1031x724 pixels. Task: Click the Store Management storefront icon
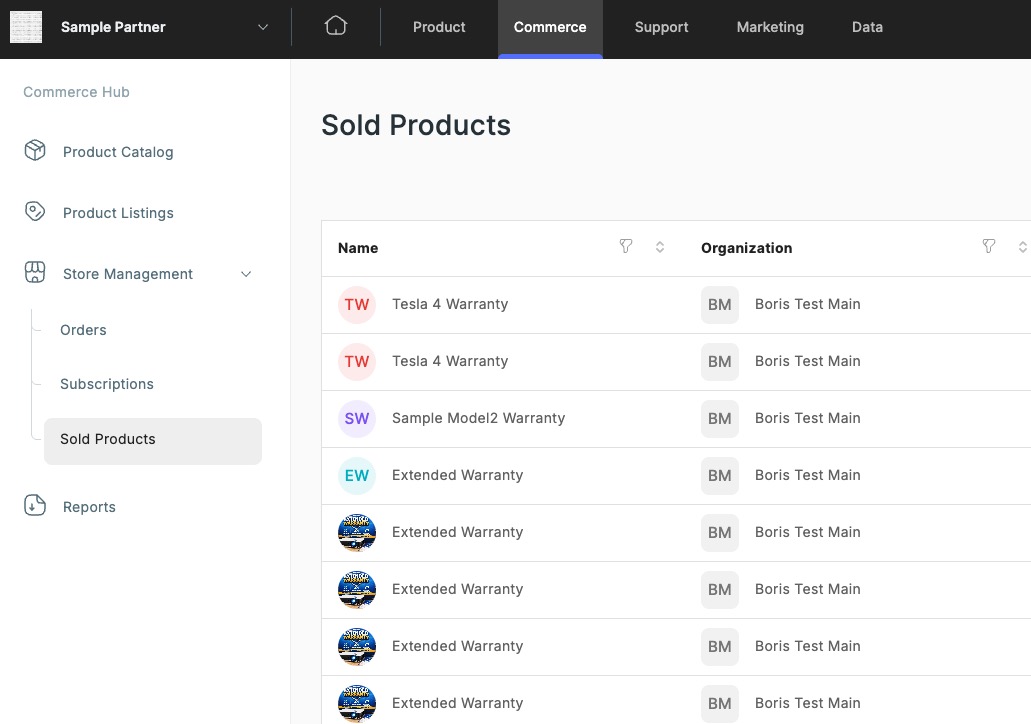[35, 272]
